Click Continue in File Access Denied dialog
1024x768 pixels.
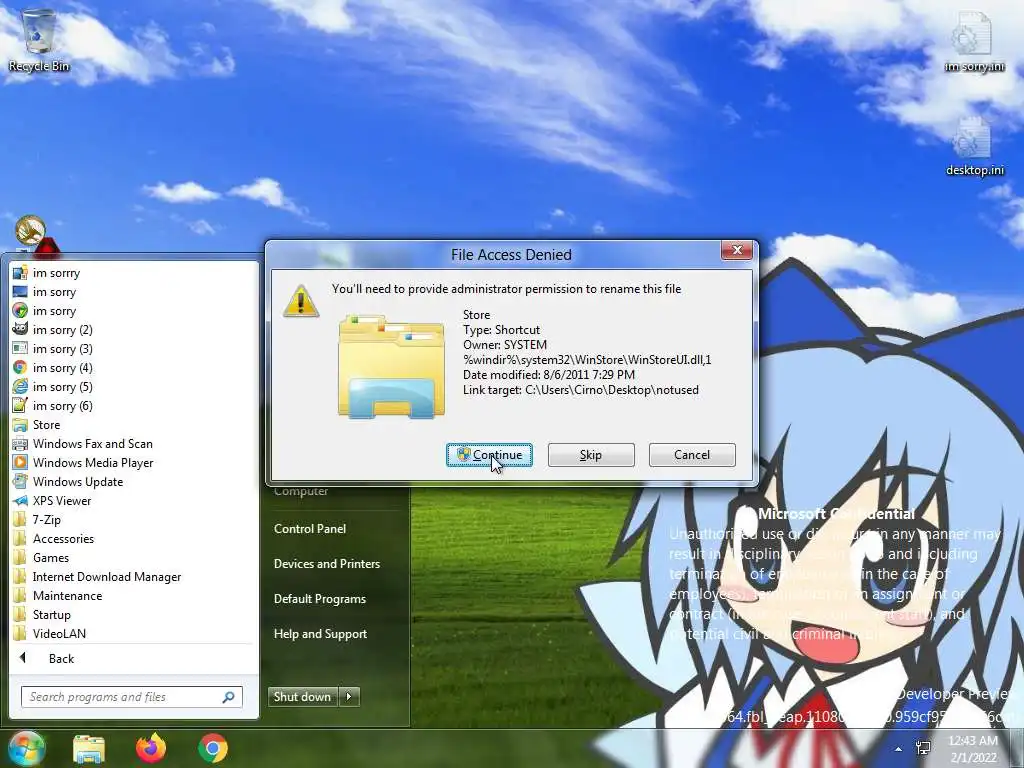point(489,455)
